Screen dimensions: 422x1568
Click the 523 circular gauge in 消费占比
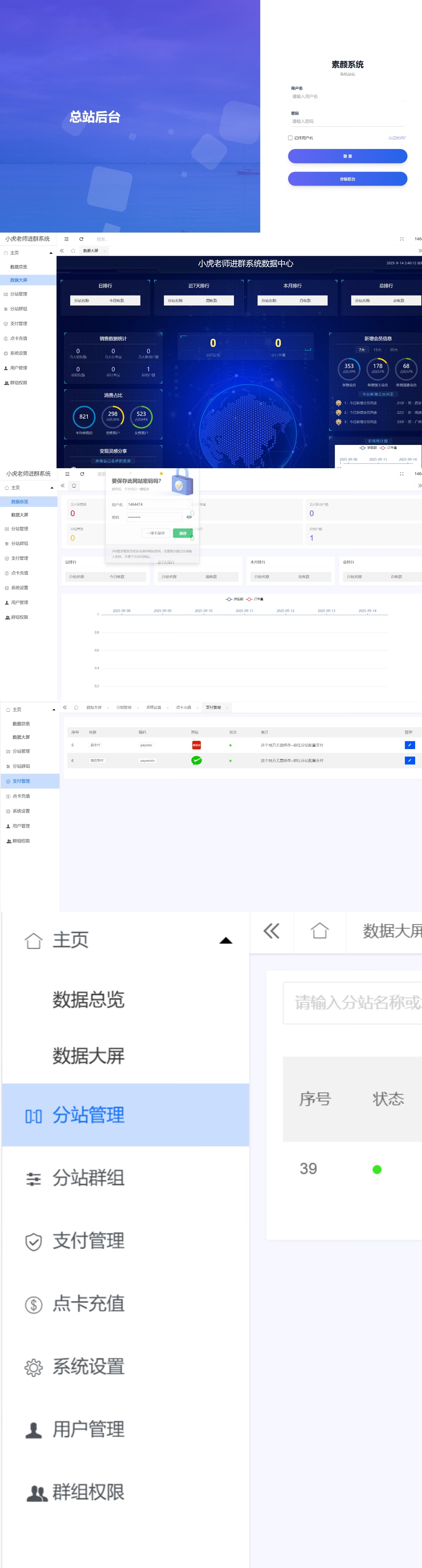pos(141,416)
